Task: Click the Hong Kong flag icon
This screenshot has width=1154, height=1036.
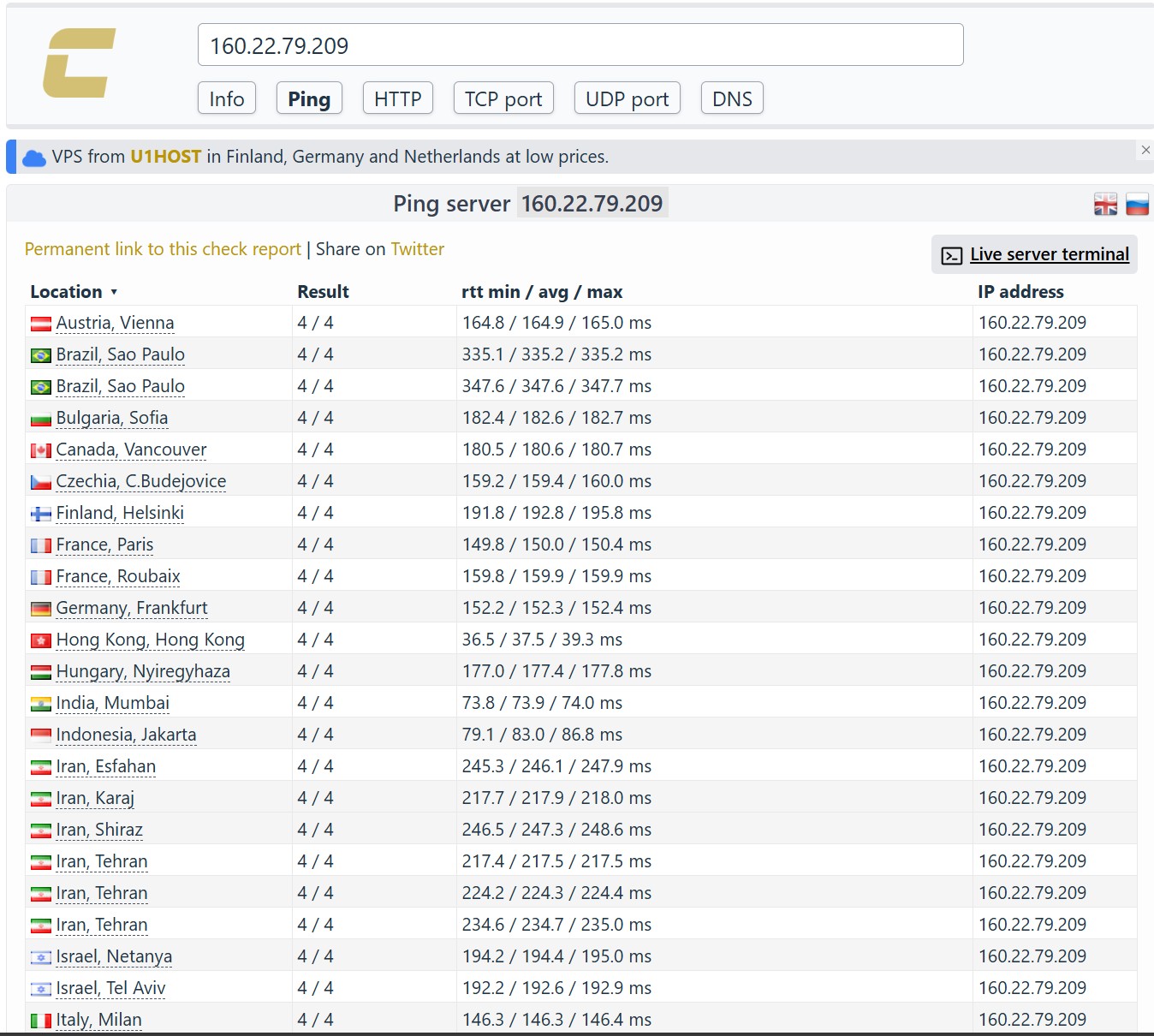Action: point(41,640)
